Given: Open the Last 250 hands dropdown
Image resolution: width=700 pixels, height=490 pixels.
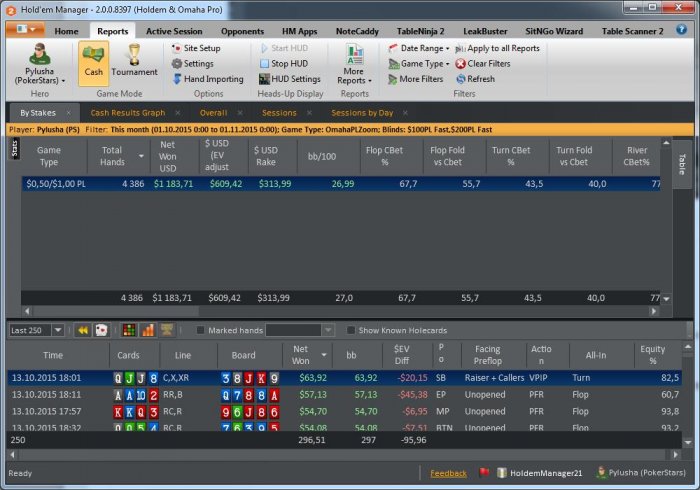Looking at the screenshot, I should point(58,330).
